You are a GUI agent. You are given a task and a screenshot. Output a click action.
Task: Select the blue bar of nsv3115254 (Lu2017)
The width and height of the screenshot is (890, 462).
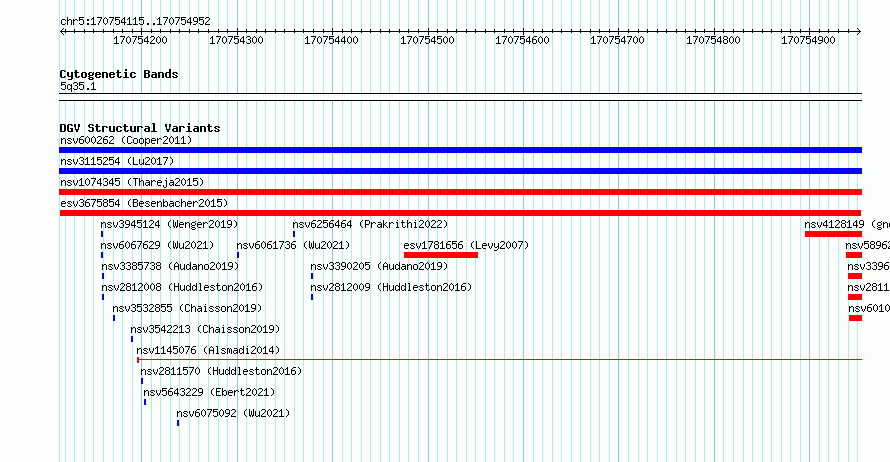(460, 171)
